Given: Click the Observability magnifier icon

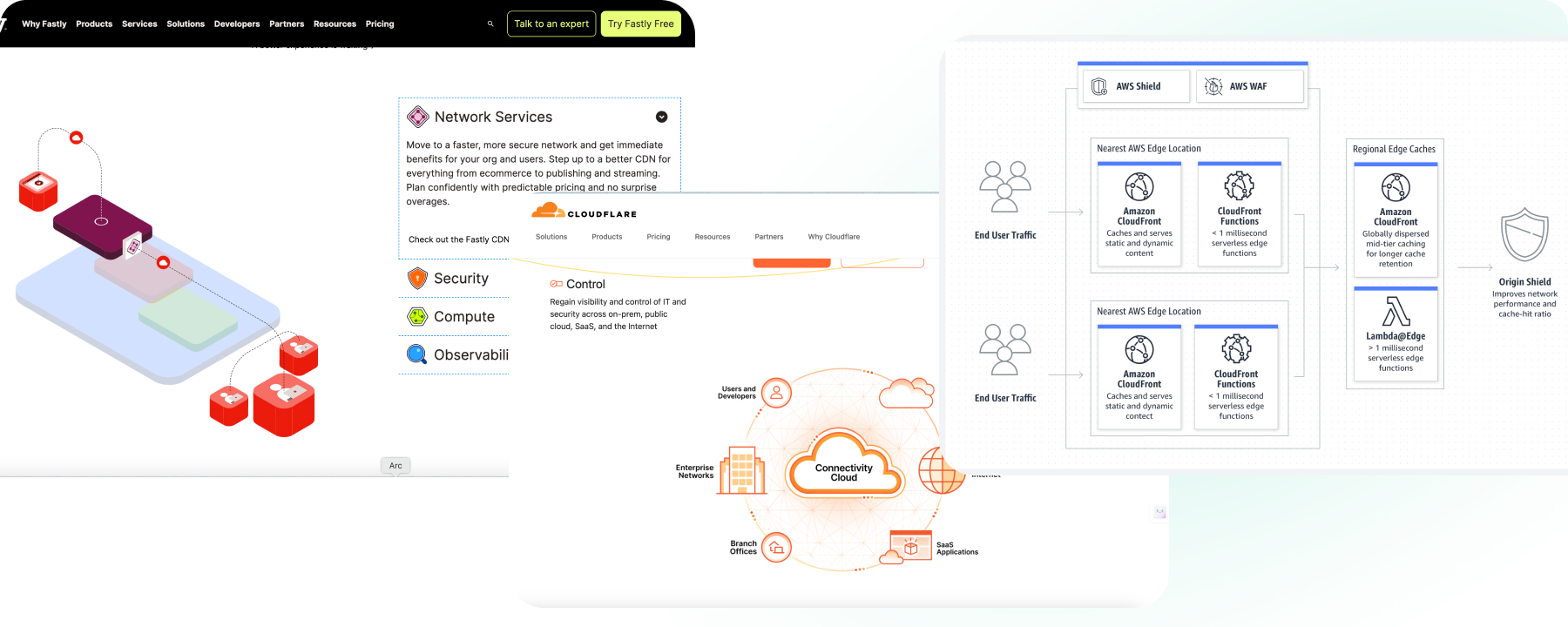Looking at the screenshot, I should pyautogui.click(x=417, y=354).
